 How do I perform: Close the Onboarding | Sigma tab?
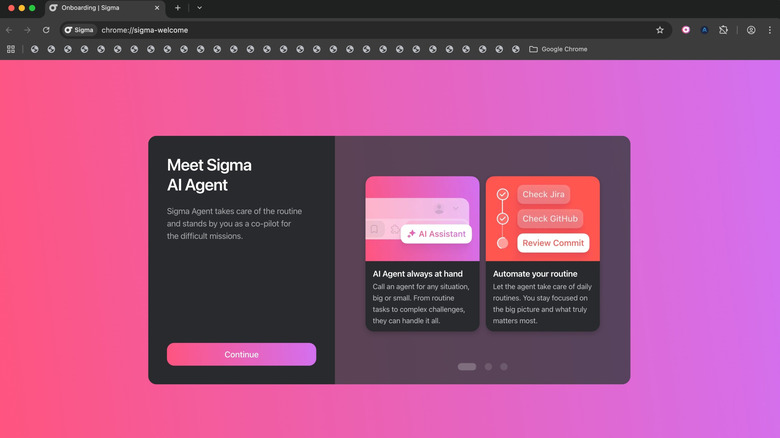(x=157, y=8)
